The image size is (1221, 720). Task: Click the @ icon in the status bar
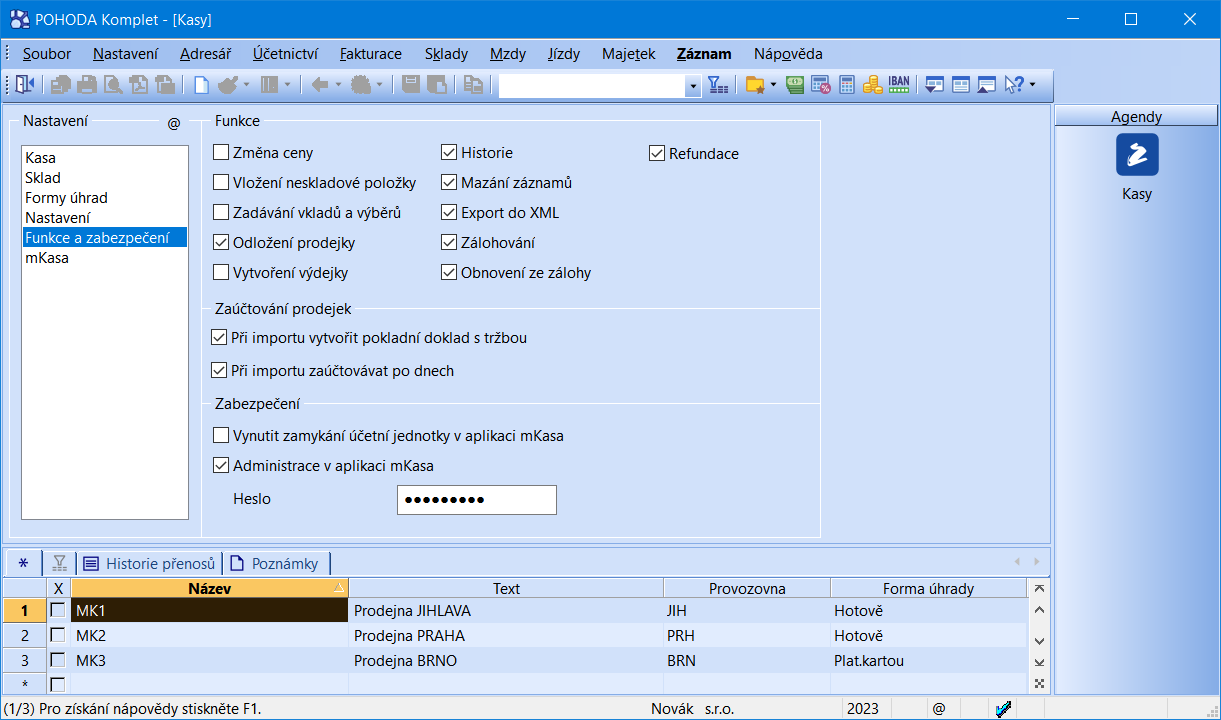pyautogui.click(x=938, y=709)
